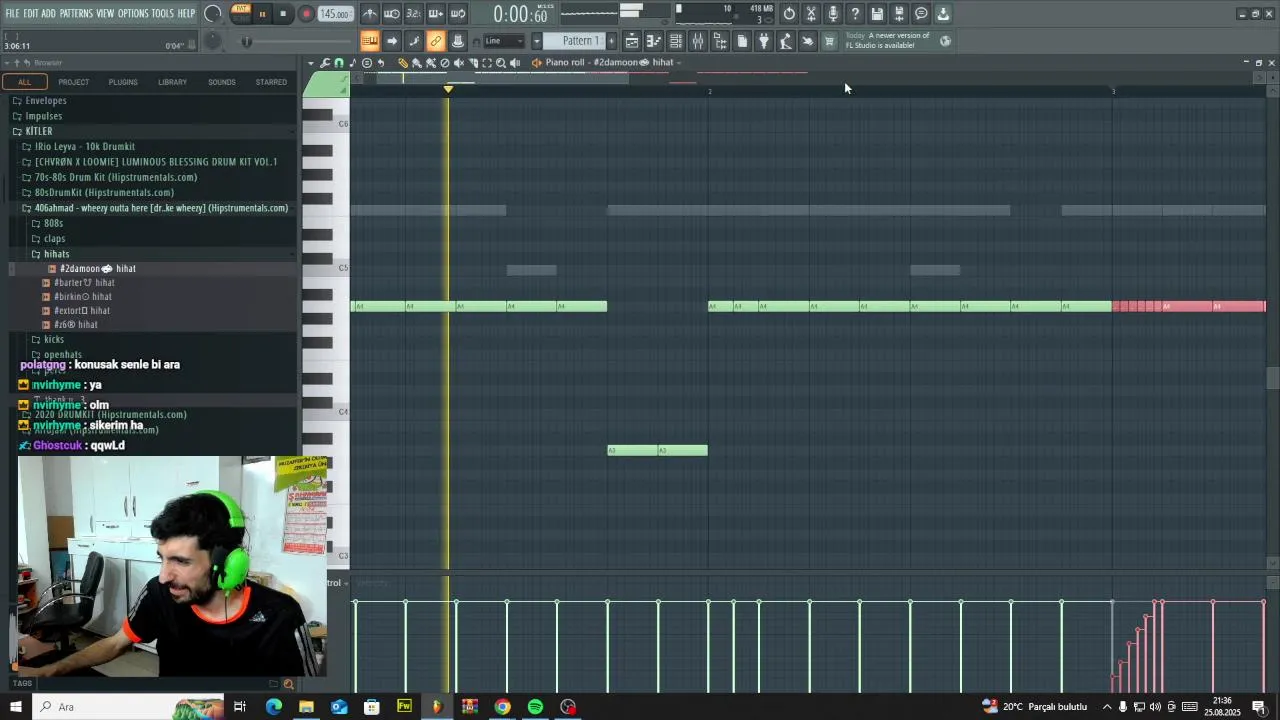1280x720 pixels.
Task: Click the audio editor scissors icon
Action: point(811,14)
